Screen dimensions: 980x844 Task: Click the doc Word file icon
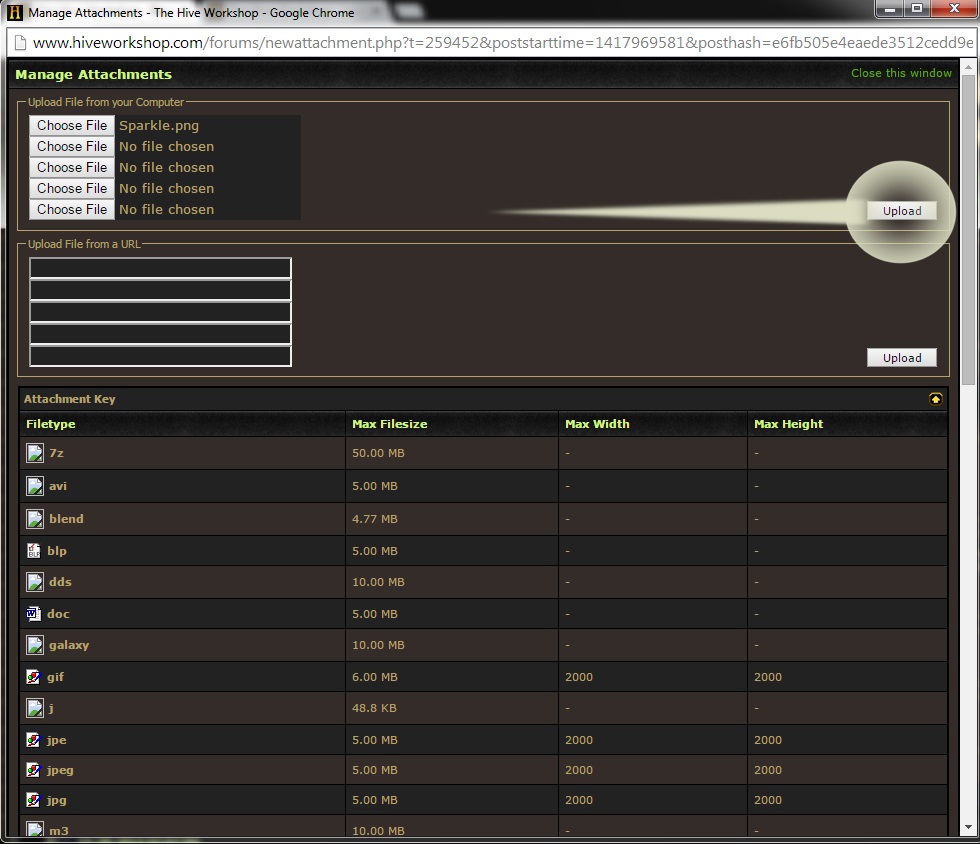point(34,613)
